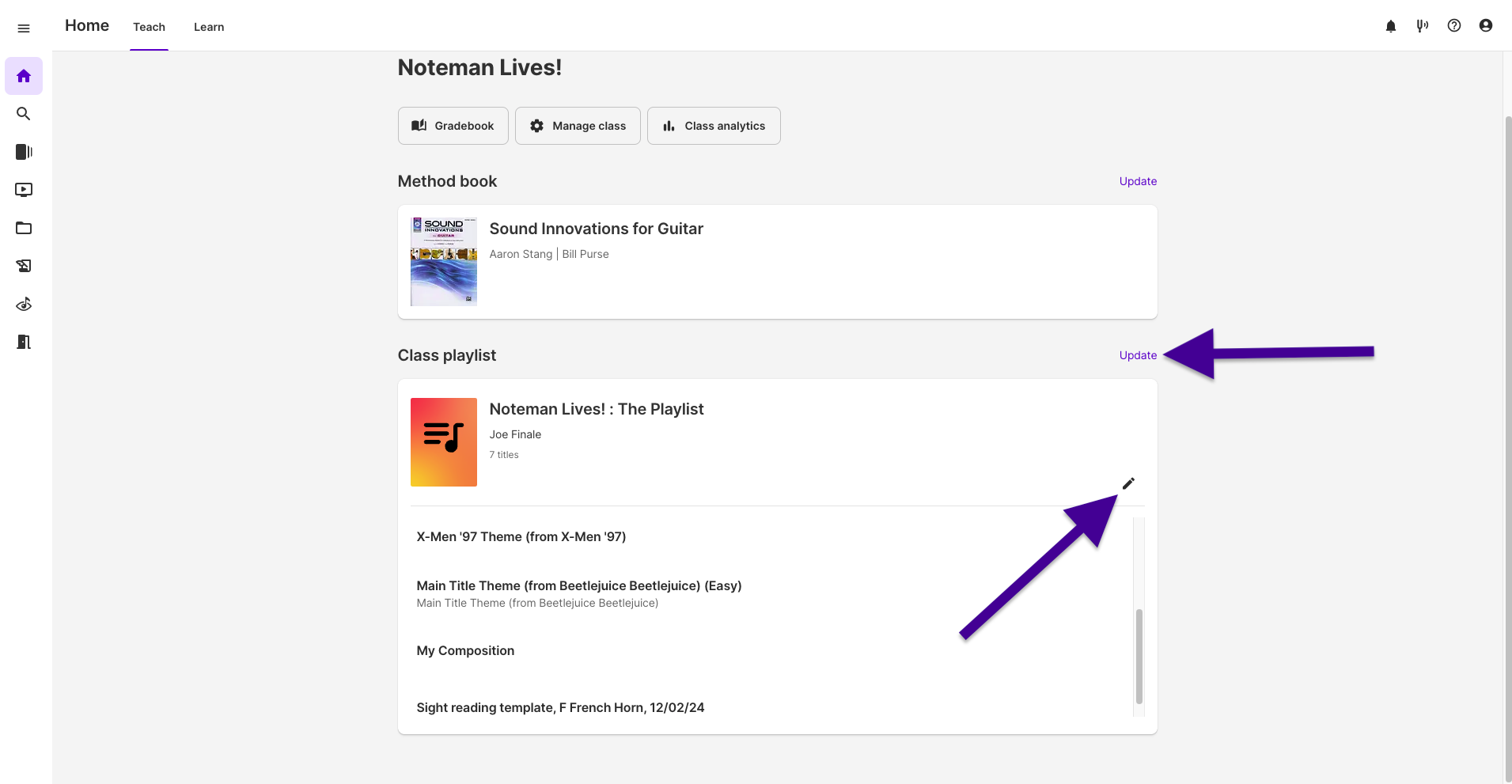The image size is (1512, 784).
Task: Open the help question mark icon
Action: pyautogui.click(x=1454, y=26)
